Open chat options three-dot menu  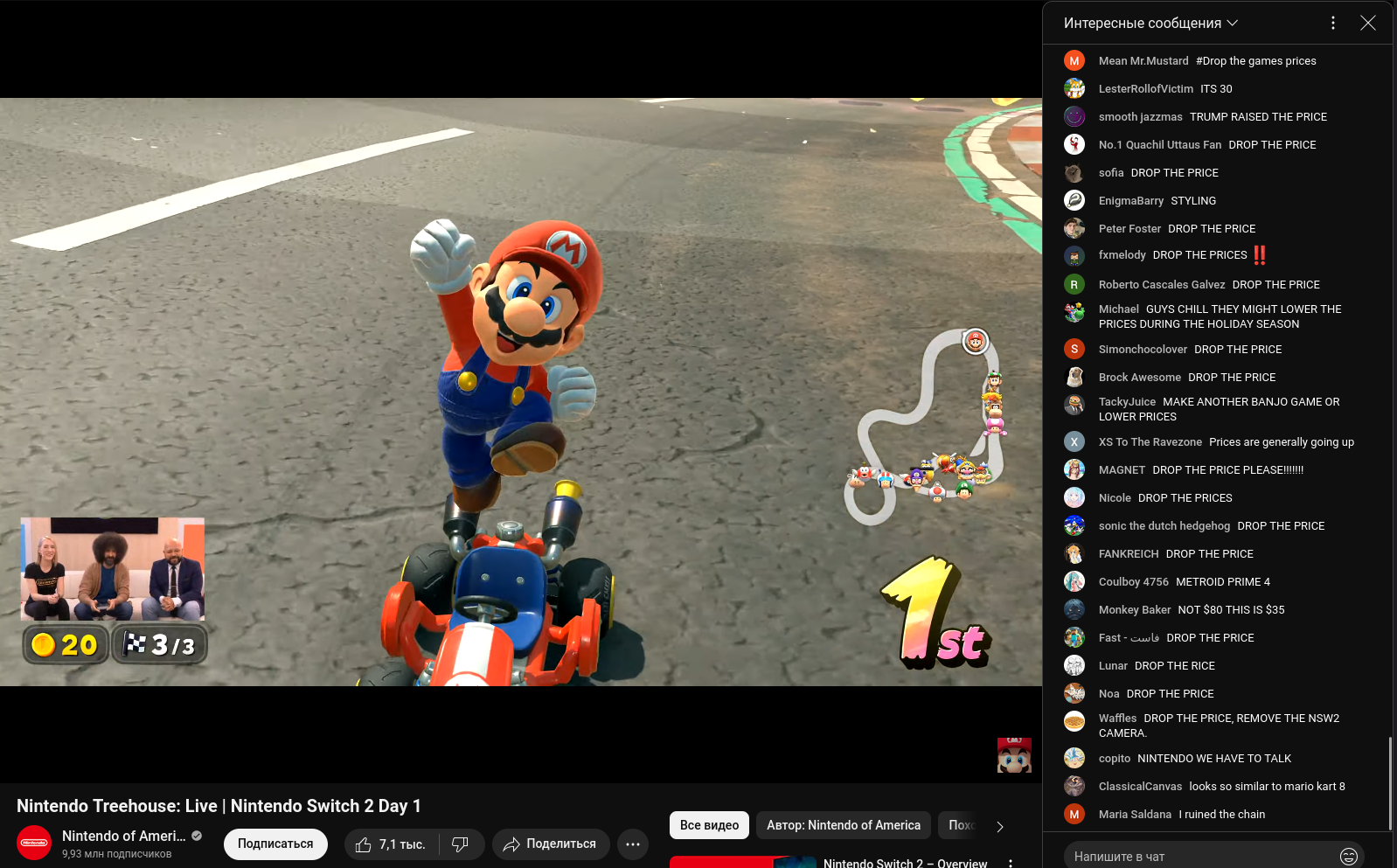pyautogui.click(x=1332, y=23)
